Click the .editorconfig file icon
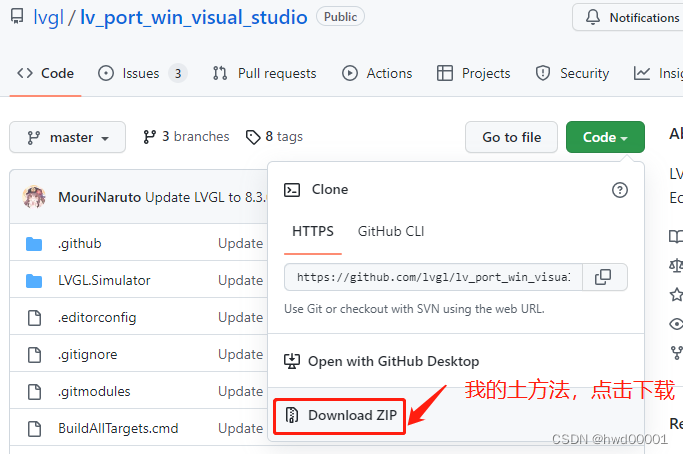 coord(34,318)
